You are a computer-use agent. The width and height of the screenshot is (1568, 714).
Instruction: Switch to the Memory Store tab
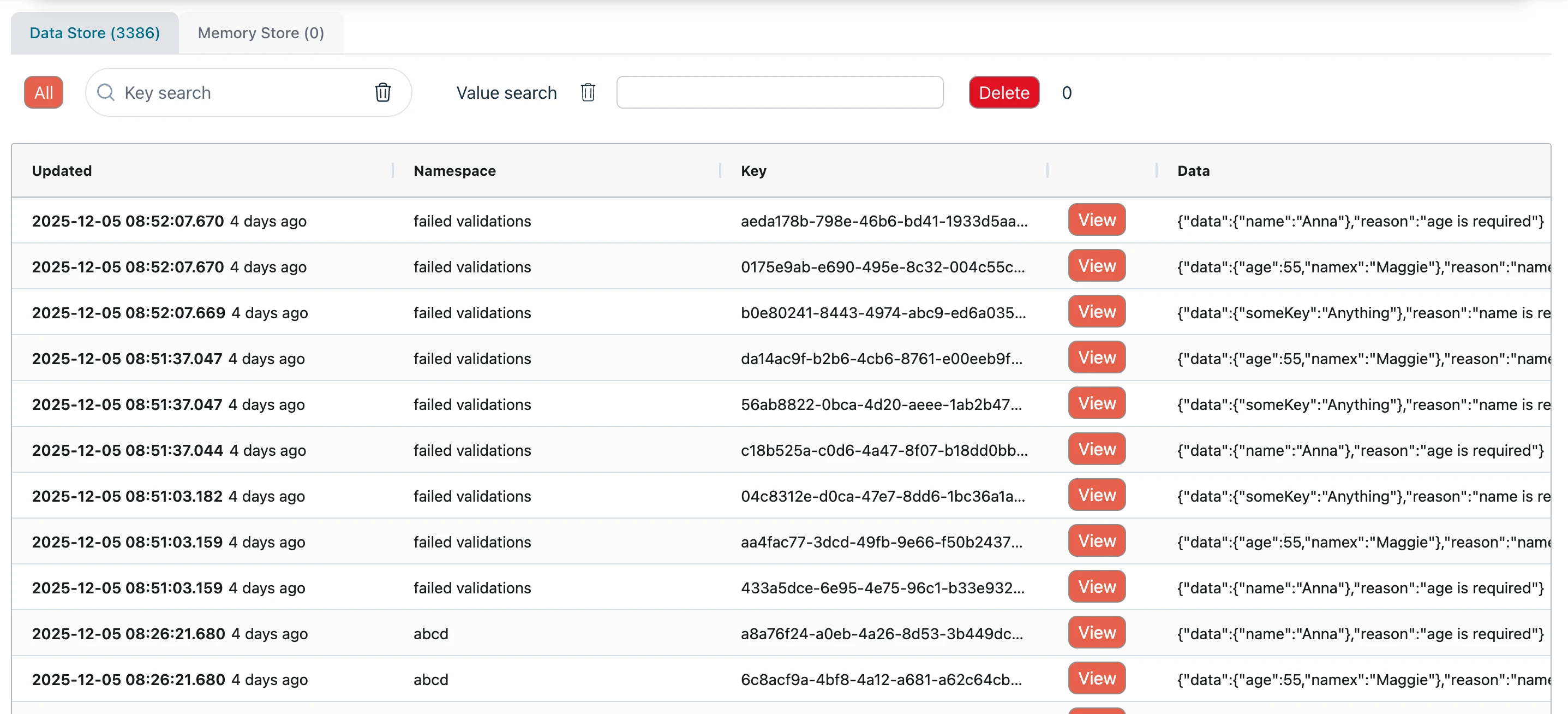[261, 33]
